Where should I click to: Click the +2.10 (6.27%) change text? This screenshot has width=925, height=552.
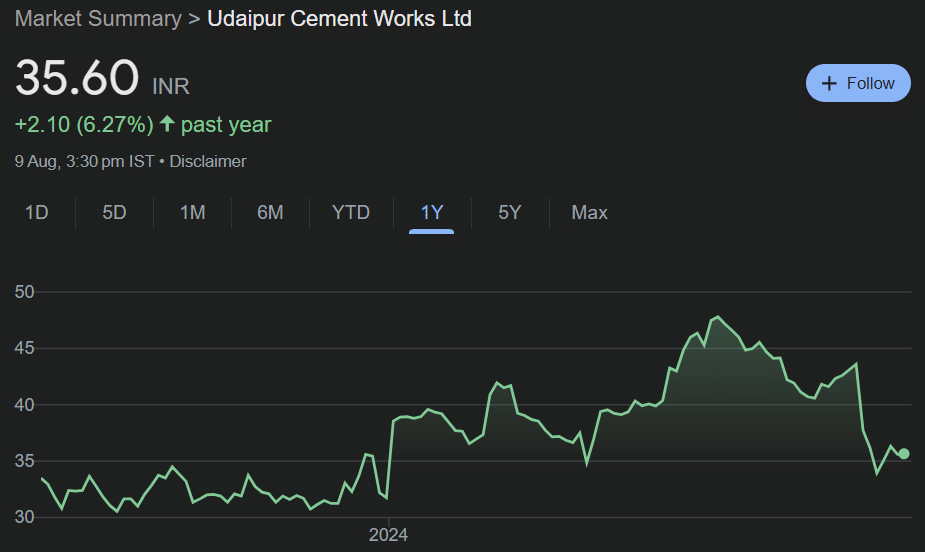[84, 124]
